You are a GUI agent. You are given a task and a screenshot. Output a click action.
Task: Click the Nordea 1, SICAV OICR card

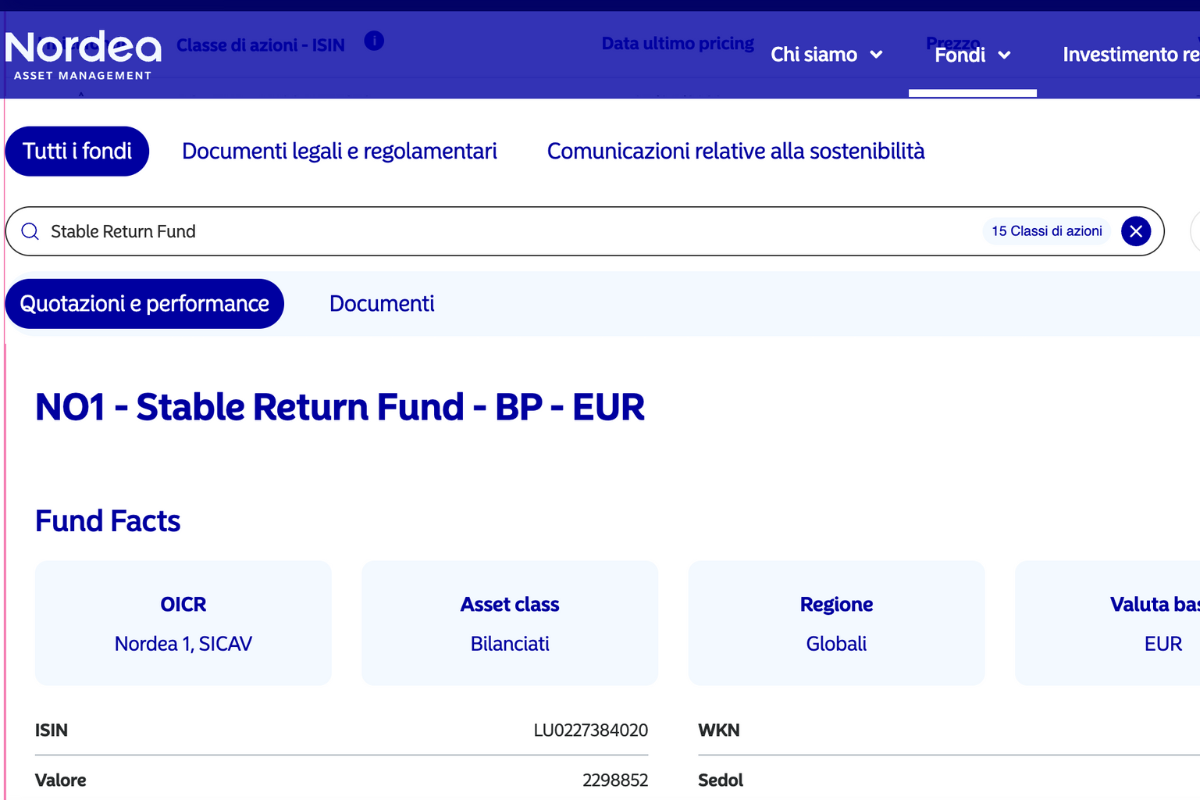pos(183,622)
